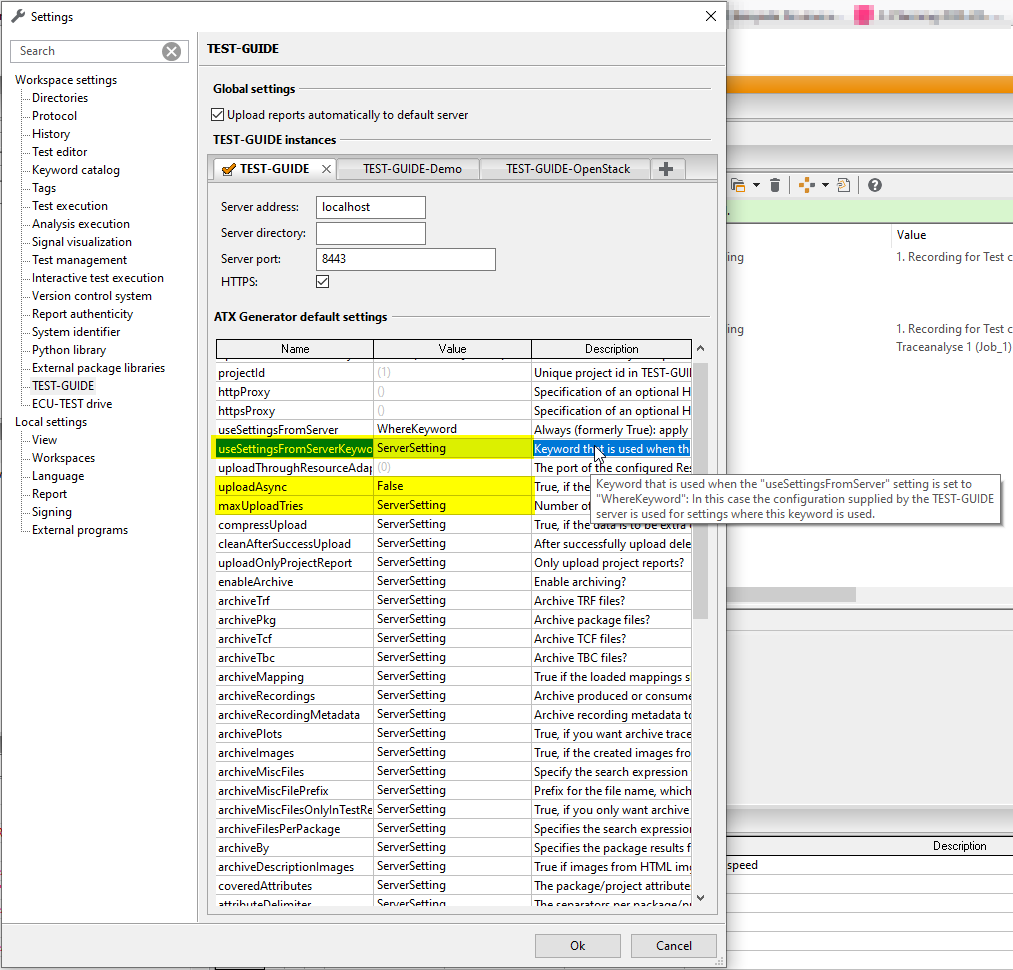This screenshot has height=970, width=1013.
Task: Open help via the question mark icon
Action: pyautogui.click(x=873, y=185)
